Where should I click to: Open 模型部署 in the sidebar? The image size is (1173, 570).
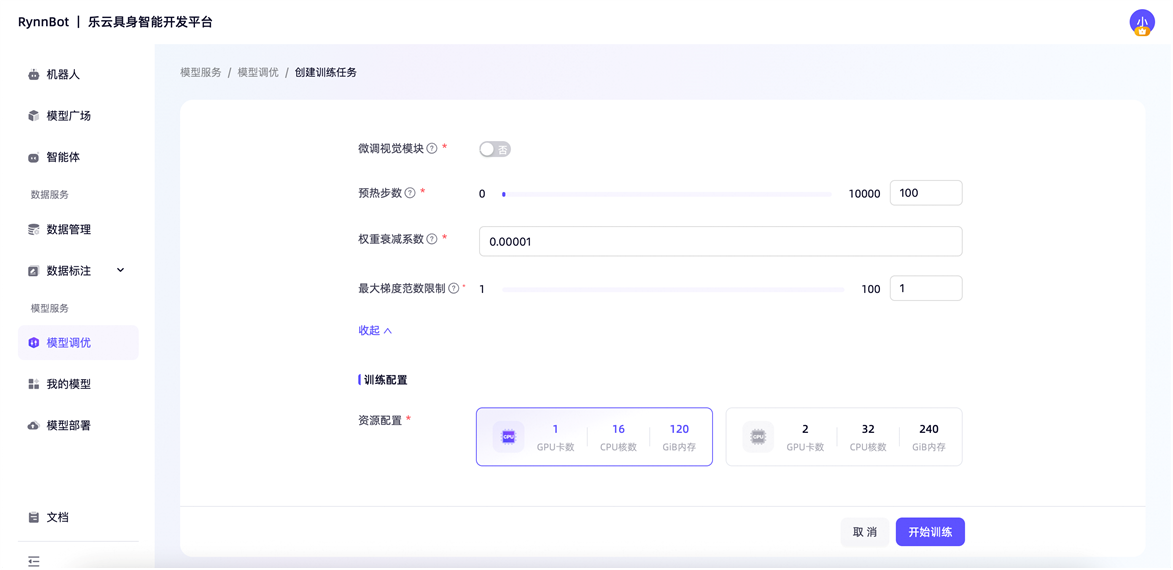[78, 426]
